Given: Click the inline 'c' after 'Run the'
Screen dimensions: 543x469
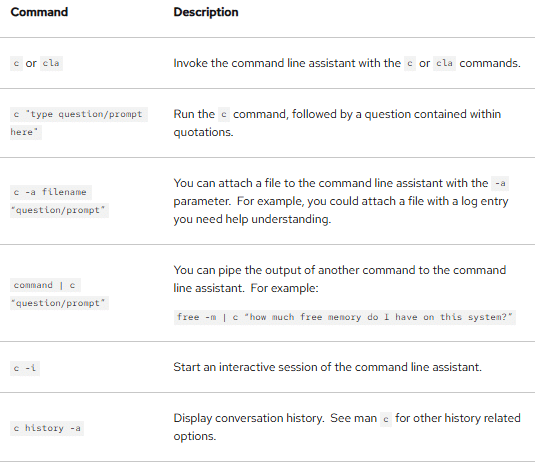Looking at the screenshot, I should click(x=224, y=114).
